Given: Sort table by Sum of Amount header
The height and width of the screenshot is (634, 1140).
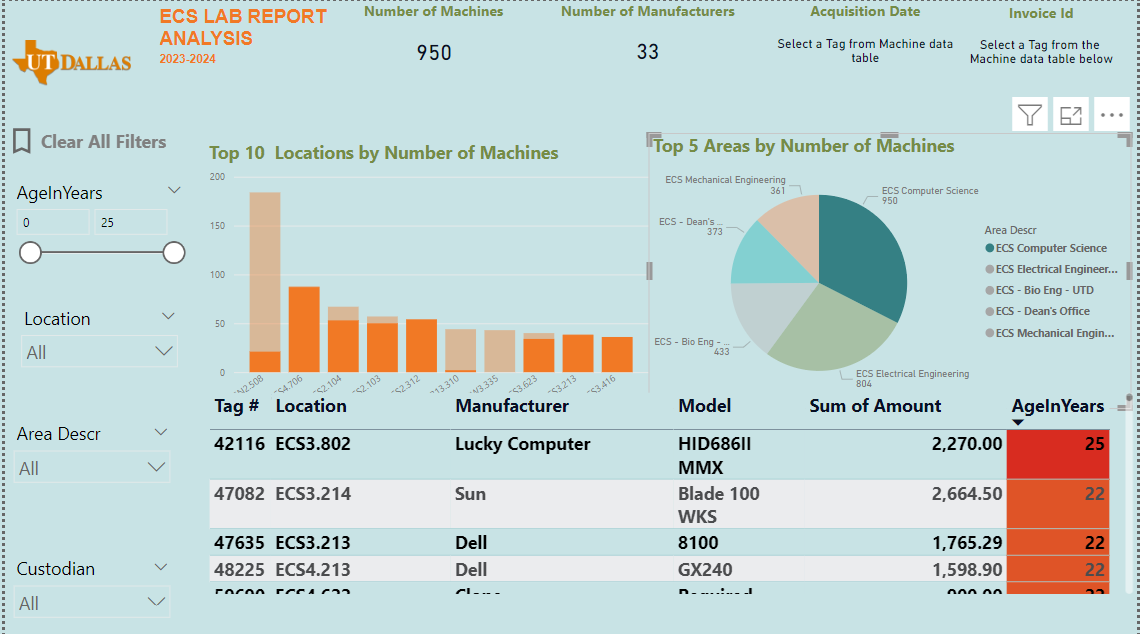Looking at the screenshot, I should [x=875, y=406].
